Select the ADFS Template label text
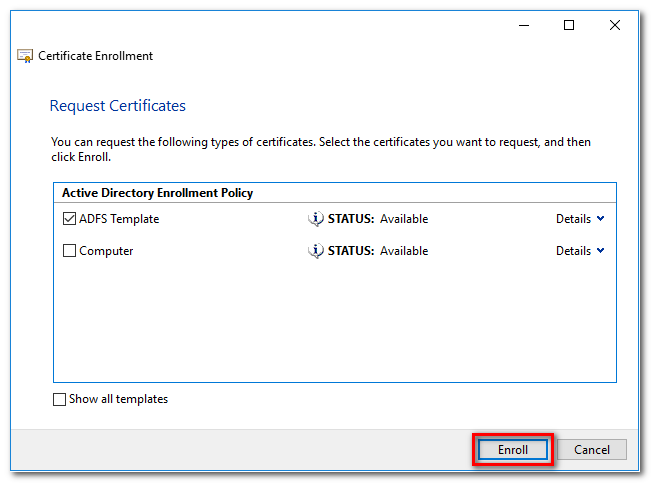The height and width of the screenshot is (483, 651). click(x=119, y=219)
